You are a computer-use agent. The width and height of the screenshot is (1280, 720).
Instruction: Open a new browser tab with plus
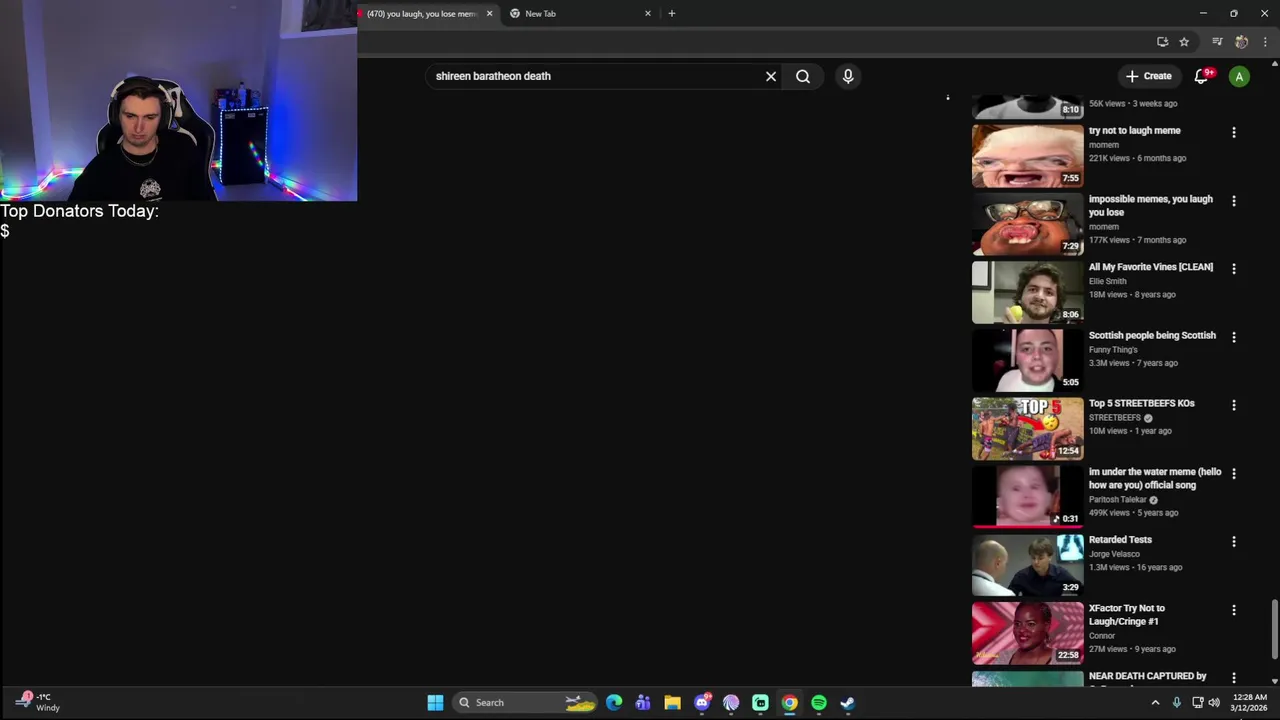(672, 13)
